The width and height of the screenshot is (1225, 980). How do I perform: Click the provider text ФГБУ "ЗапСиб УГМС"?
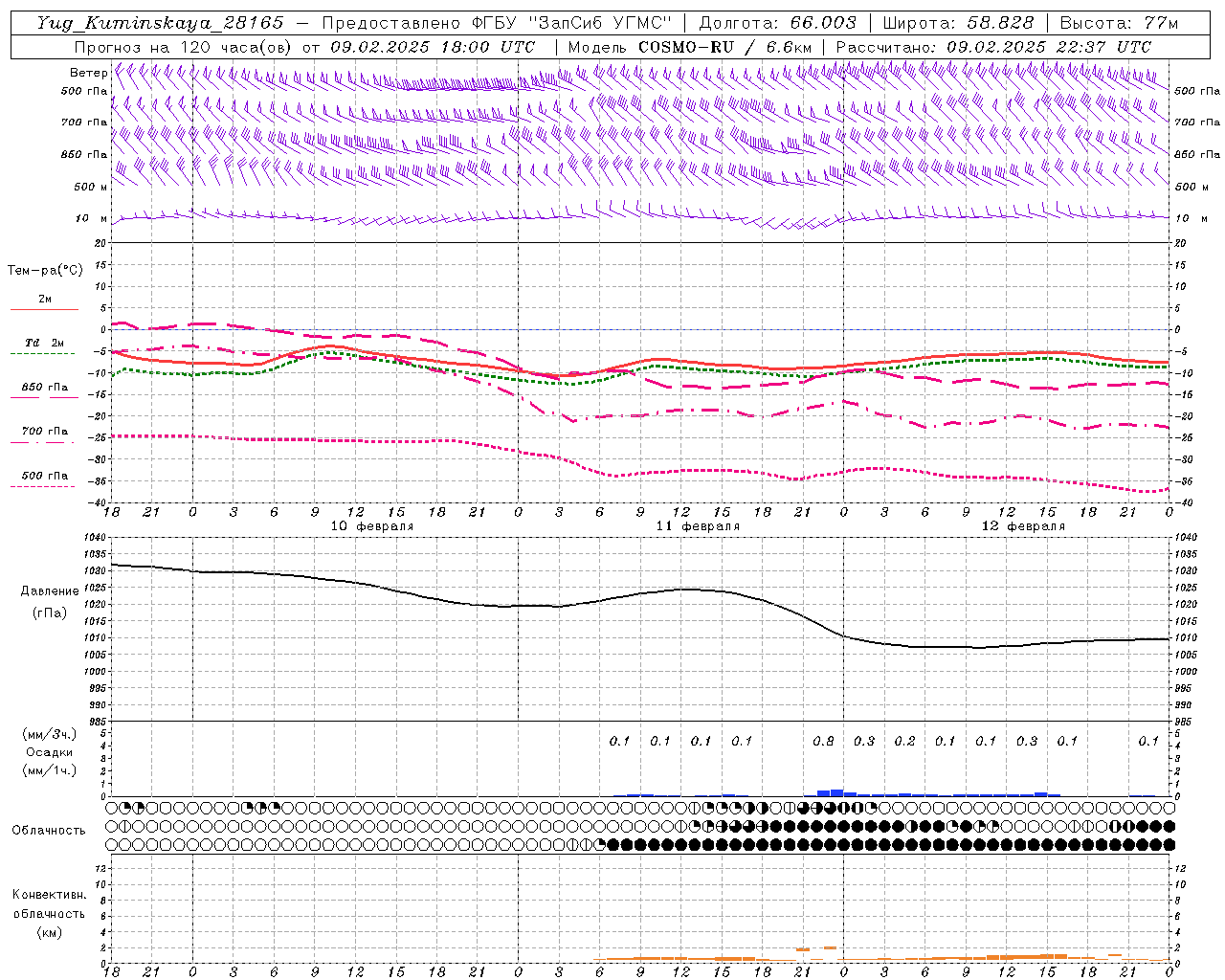point(572,23)
